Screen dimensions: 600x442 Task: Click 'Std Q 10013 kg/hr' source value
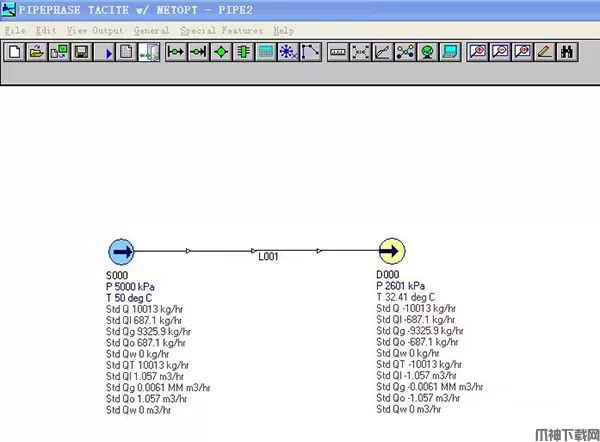pos(144,309)
